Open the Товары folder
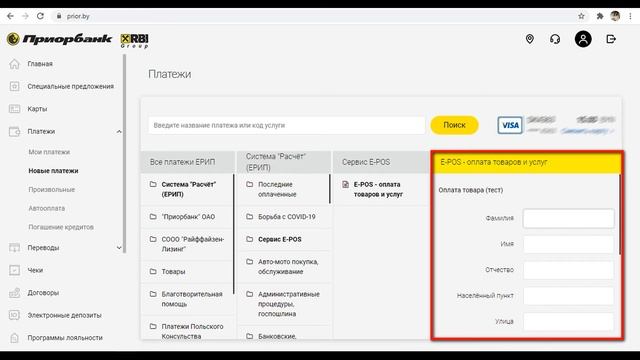Screen dimensions: 640x360 [187, 271]
